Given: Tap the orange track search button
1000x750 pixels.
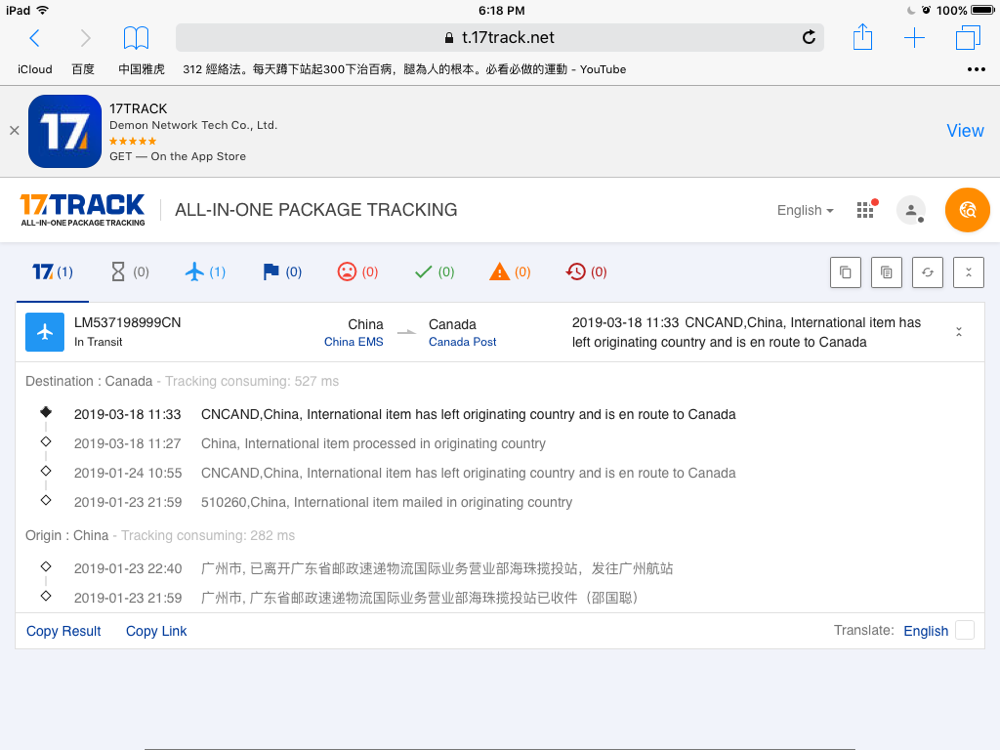Looking at the screenshot, I should [967, 210].
